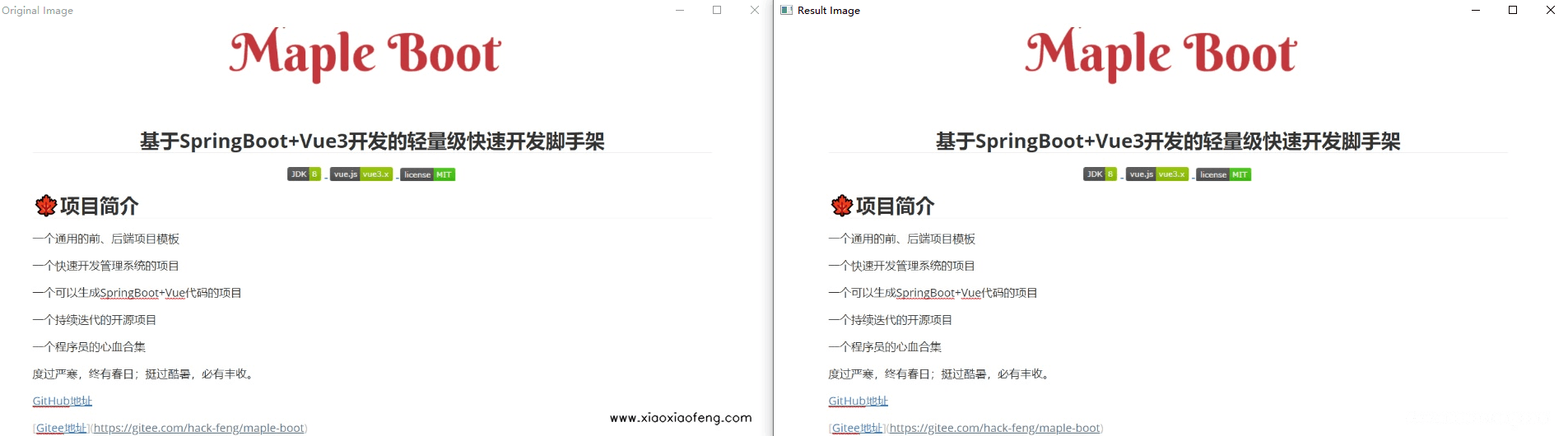
Task: Open the GitHub地址 link in Result Image
Action: tap(858, 401)
